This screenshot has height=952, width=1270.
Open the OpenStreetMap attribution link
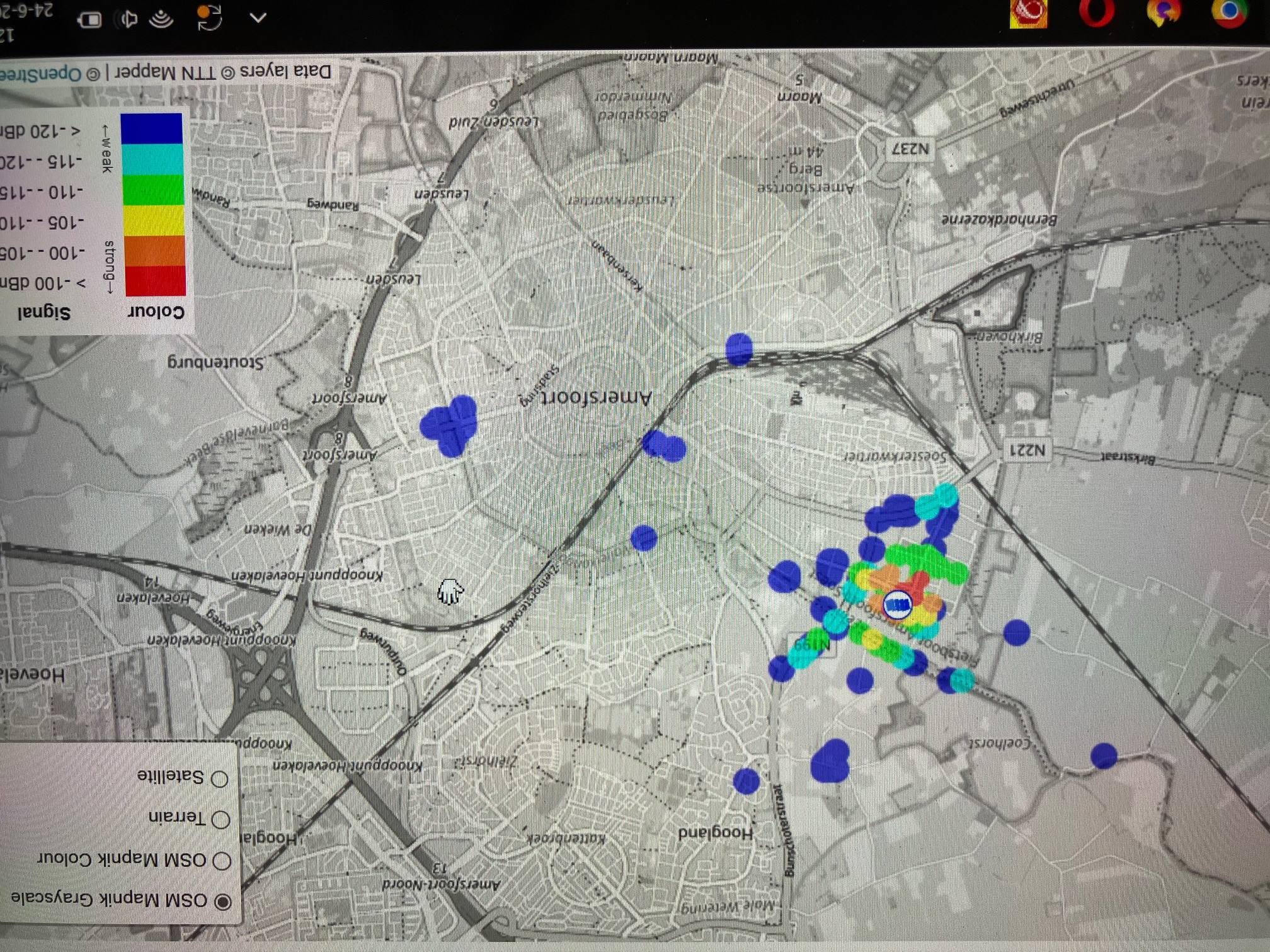point(40,75)
